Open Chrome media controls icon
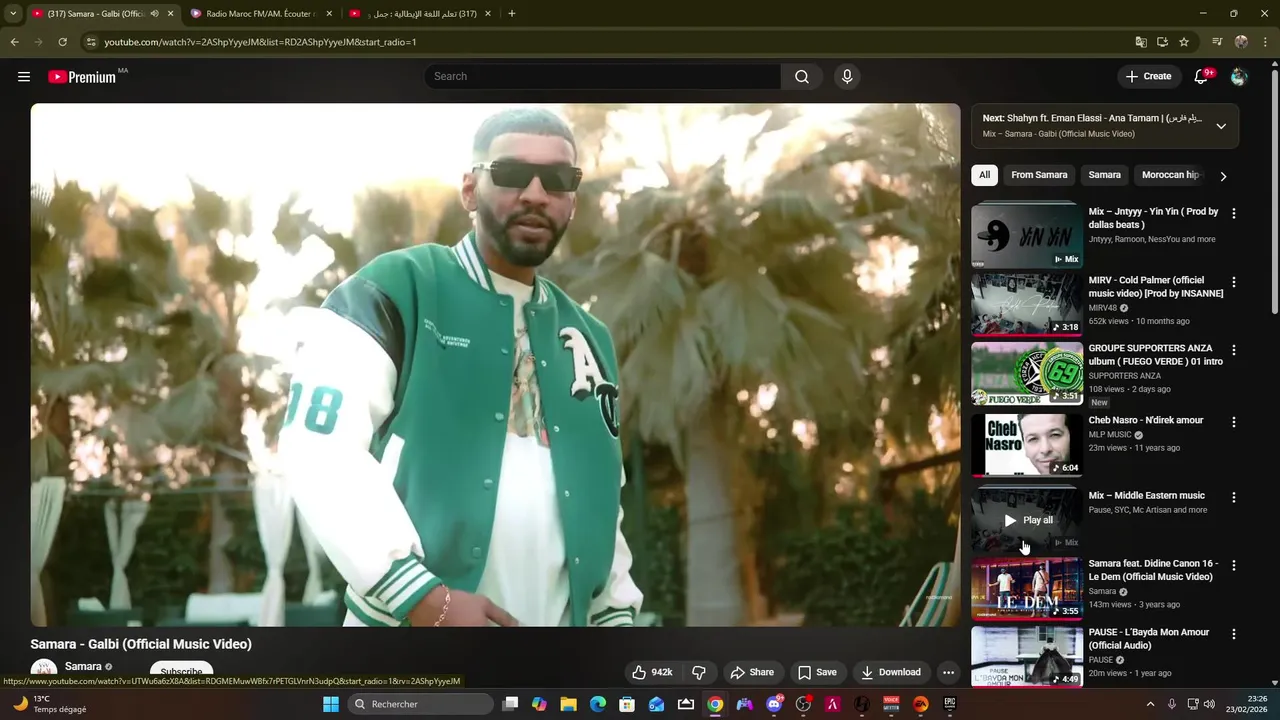The width and height of the screenshot is (1280, 720). coord(1217,42)
